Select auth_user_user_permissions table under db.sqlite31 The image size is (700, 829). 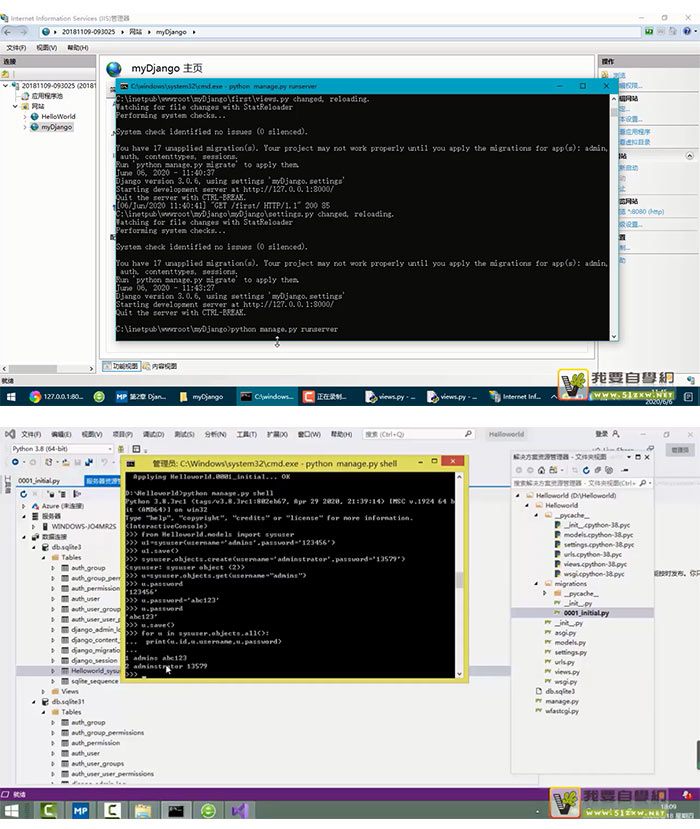click(x=112, y=773)
